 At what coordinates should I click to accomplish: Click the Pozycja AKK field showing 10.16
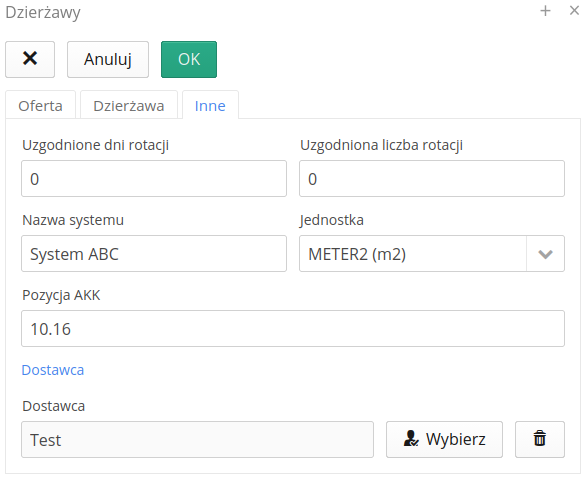pyautogui.click(x=293, y=328)
